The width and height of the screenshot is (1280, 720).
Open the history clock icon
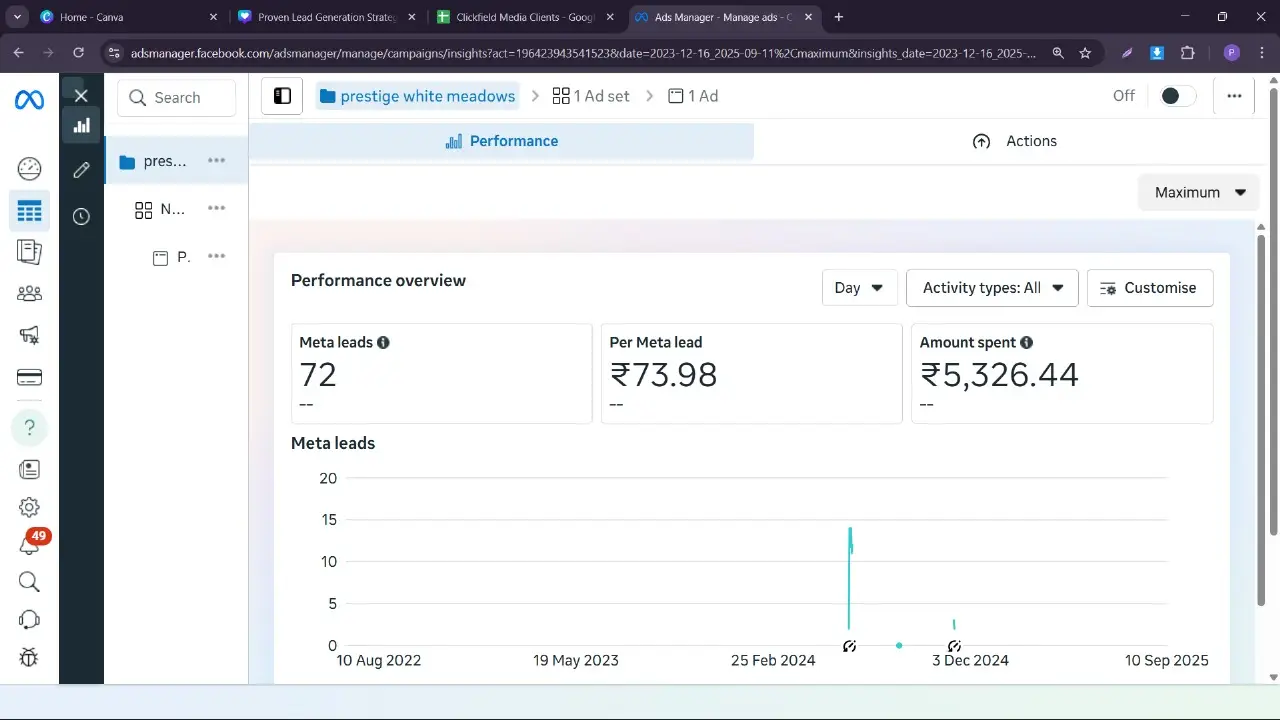tap(81, 216)
